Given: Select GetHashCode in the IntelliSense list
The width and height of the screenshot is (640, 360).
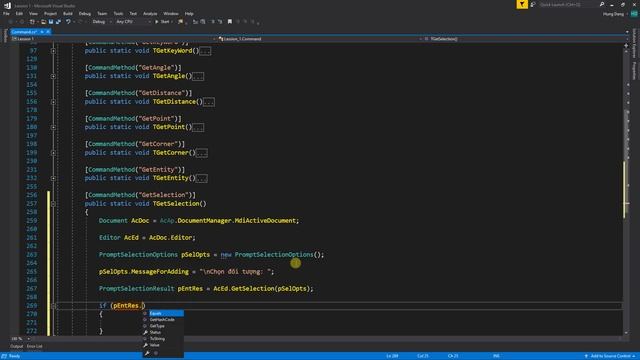Looking at the screenshot, I should [163, 320].
